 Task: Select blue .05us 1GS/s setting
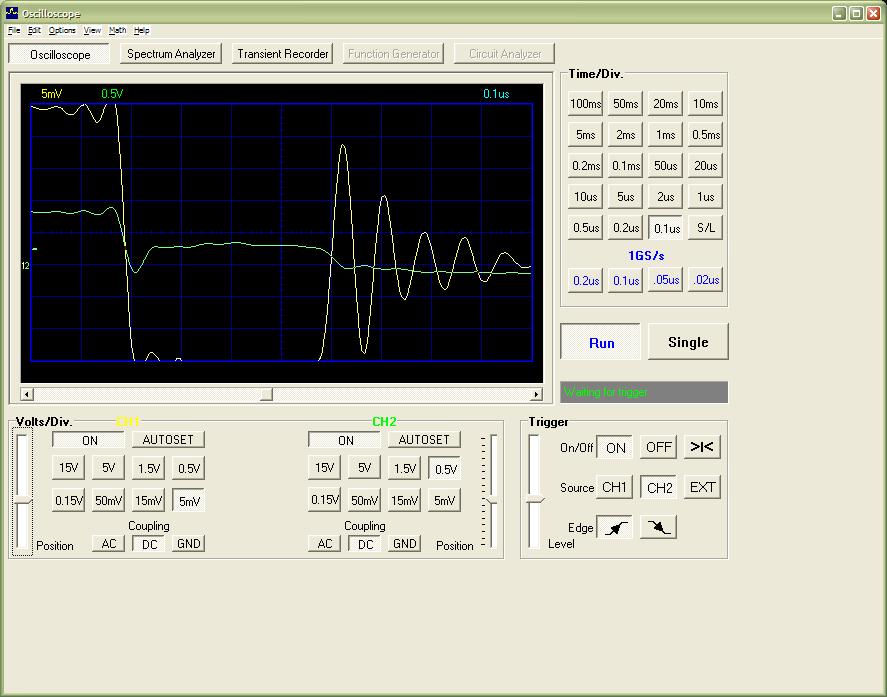[665, 281]
